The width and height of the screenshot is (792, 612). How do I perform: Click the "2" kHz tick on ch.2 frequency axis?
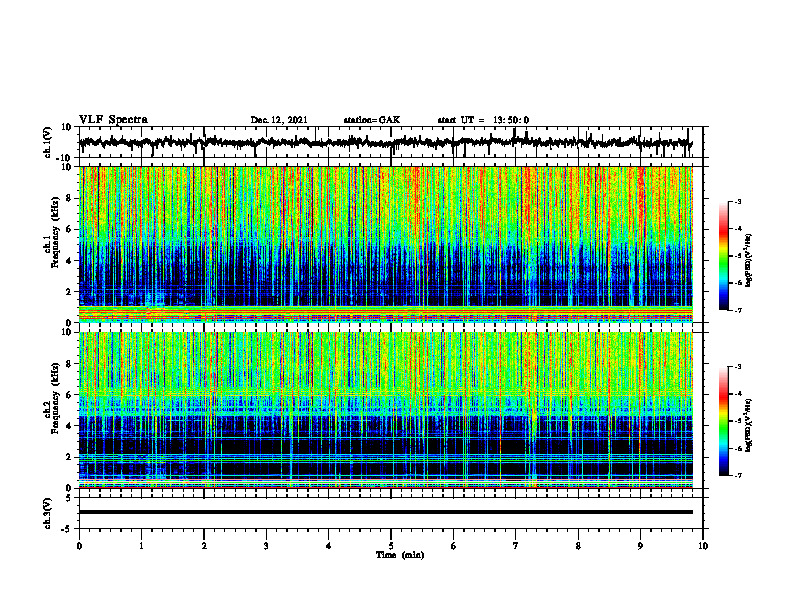tap(70, 457)
